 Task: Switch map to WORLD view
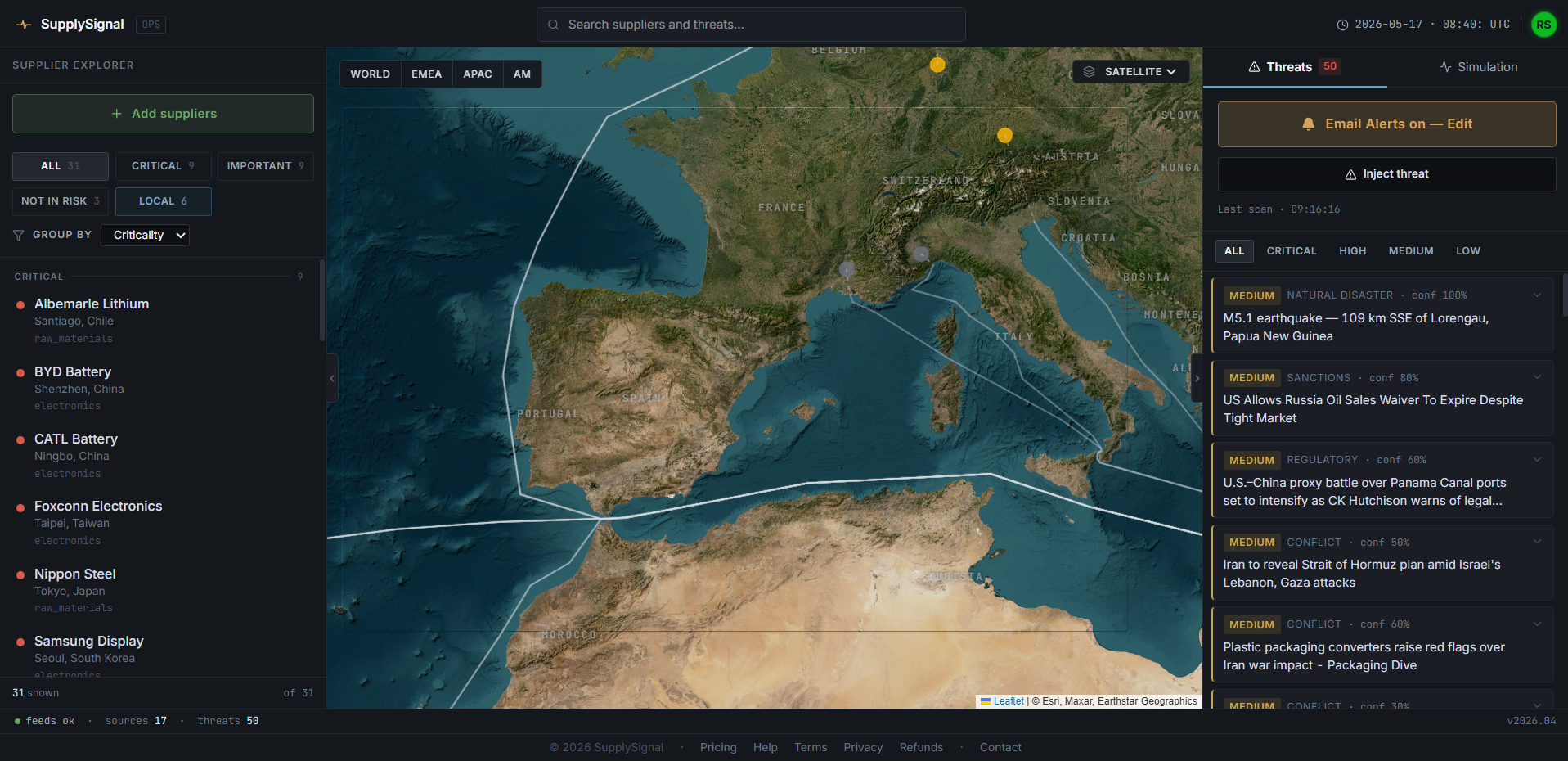point(370,74)
